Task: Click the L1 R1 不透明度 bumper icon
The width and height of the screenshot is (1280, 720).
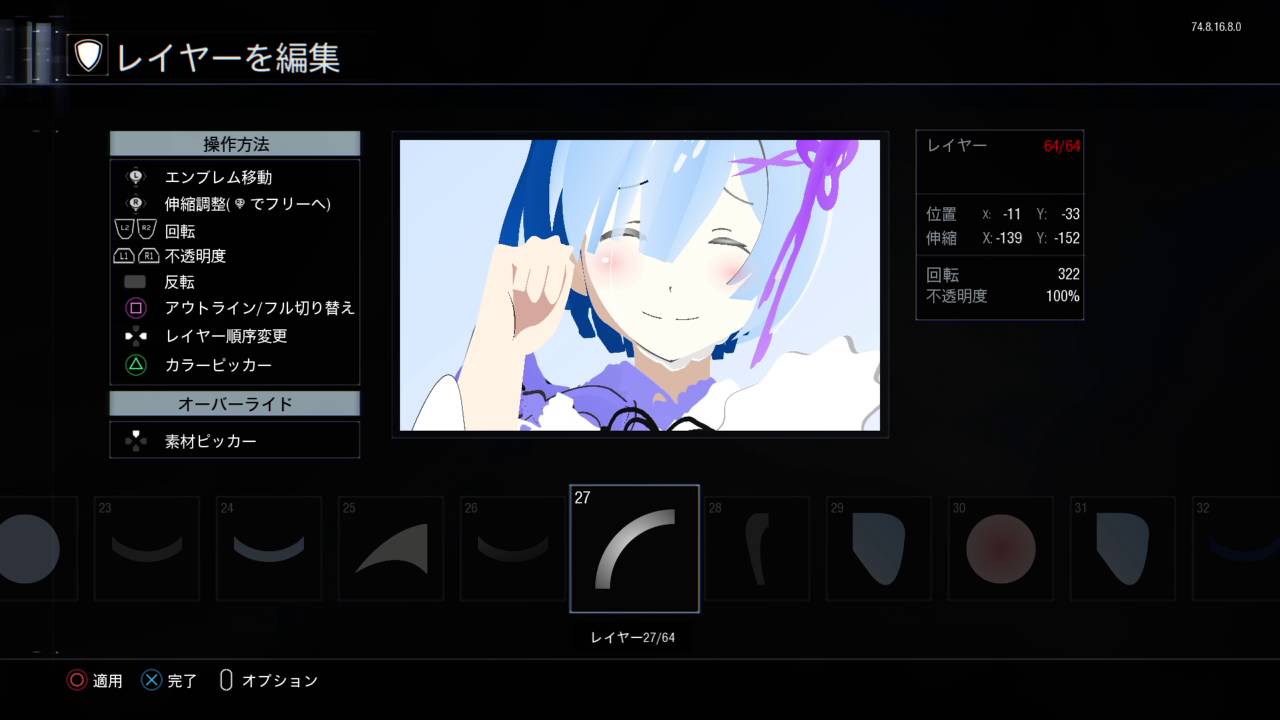Action: [x=136, y=256]
